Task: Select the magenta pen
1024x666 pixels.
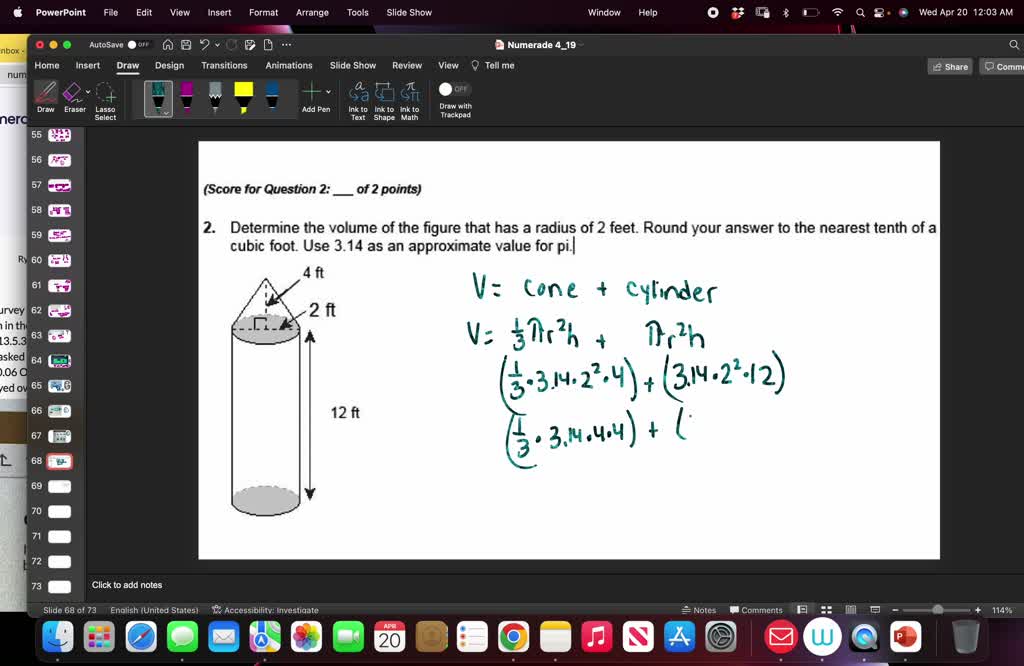Action: [186, 95]
